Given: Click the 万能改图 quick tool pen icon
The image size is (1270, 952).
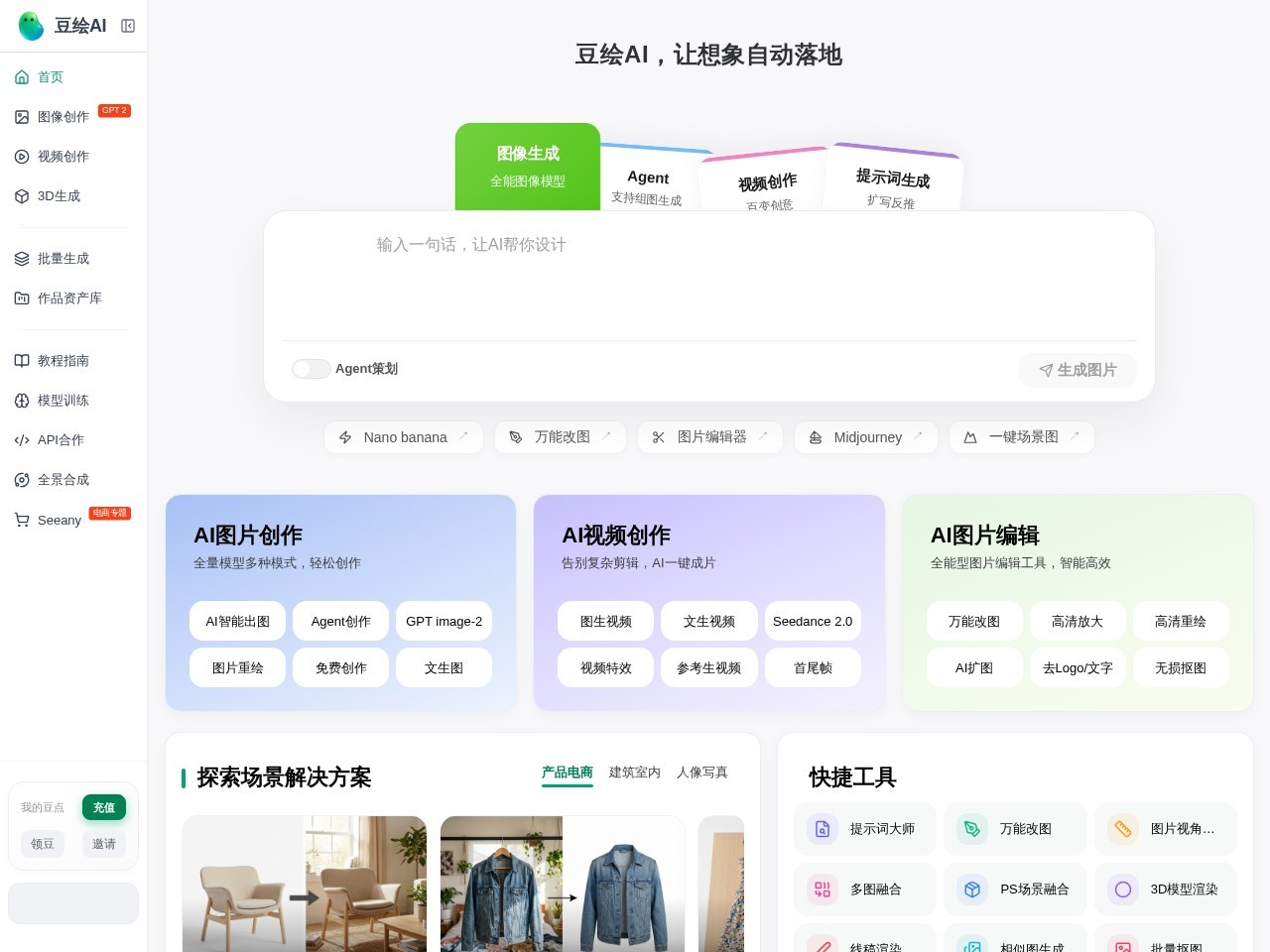Looking at the screenshot, I should (972, 829).
